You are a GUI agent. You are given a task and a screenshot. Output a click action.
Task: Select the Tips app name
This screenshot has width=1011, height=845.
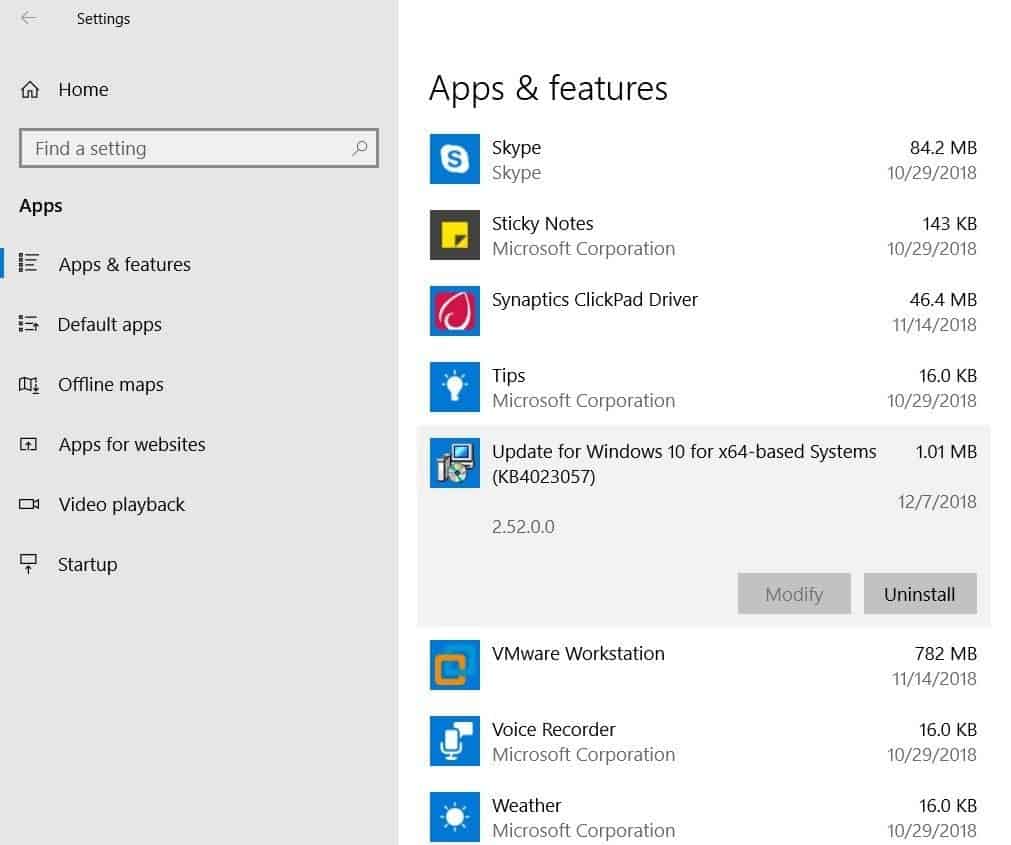pos(508,376)
